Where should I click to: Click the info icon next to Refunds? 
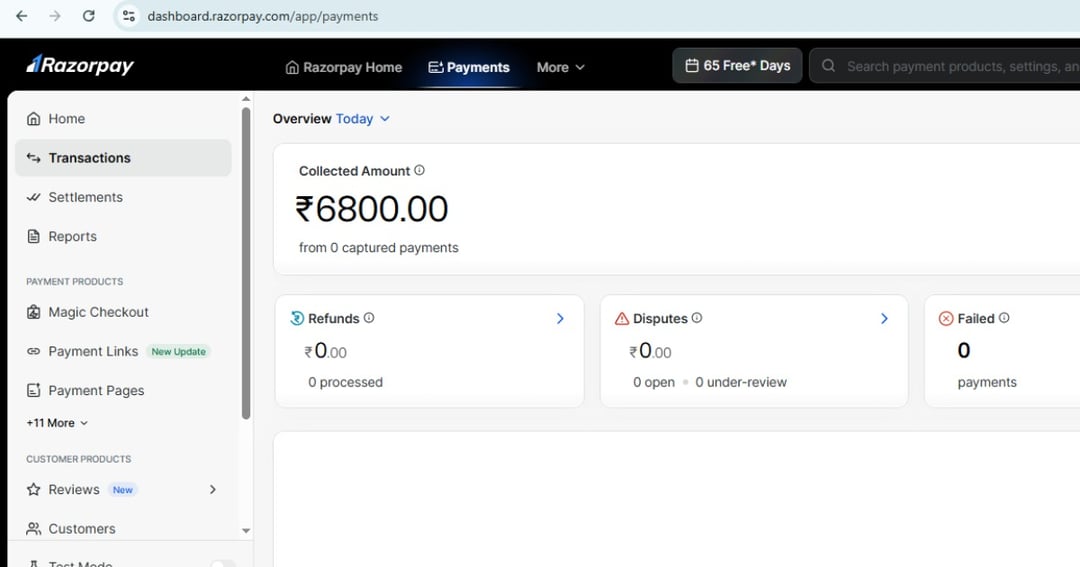(x=369, y=318)
